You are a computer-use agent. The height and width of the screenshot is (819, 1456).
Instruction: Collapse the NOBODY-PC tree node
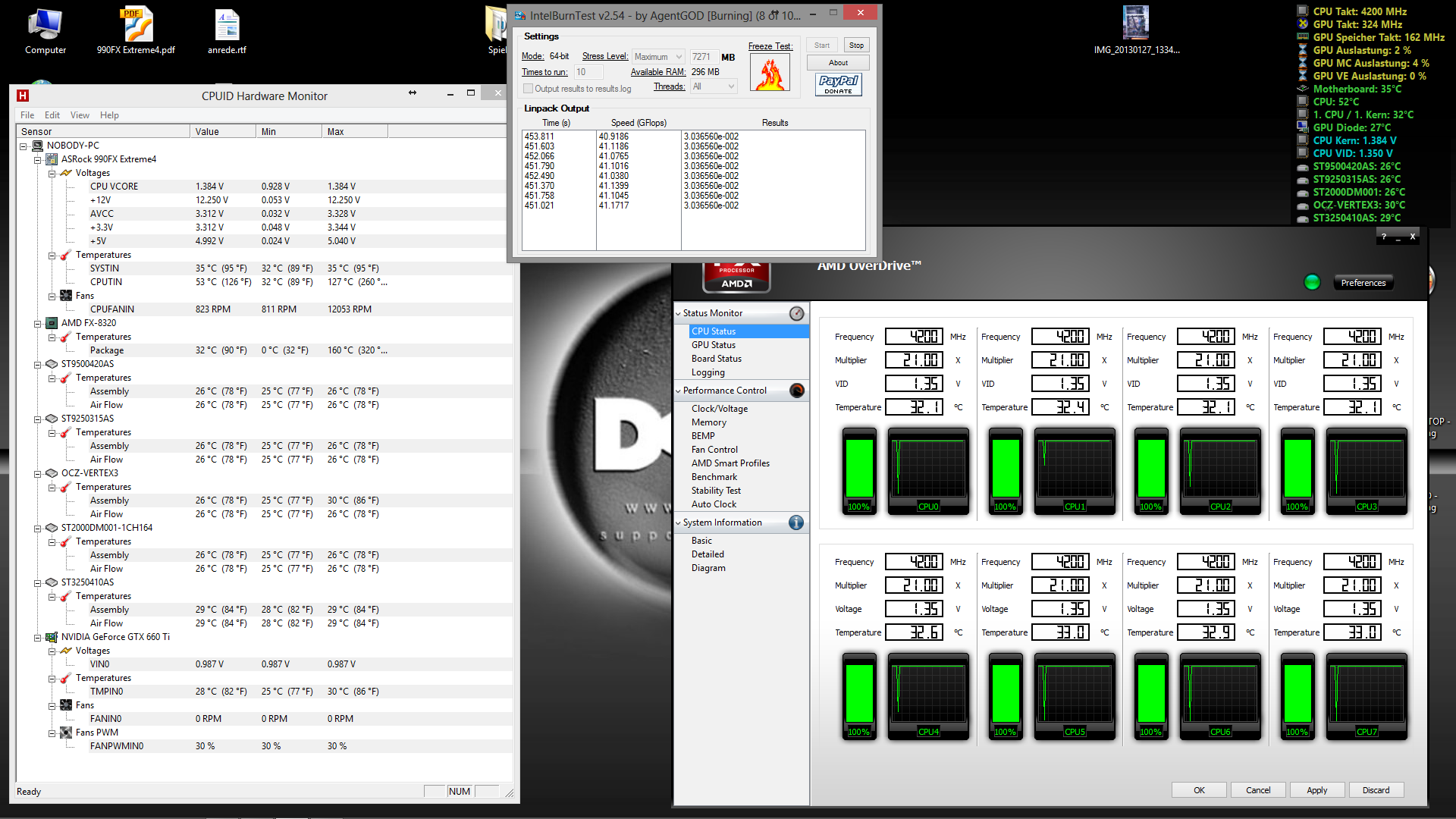click(24, 146)
